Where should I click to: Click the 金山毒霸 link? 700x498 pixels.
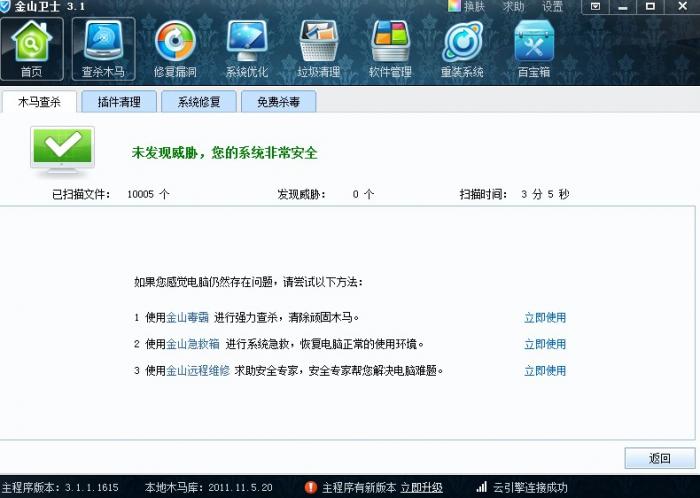188,318
